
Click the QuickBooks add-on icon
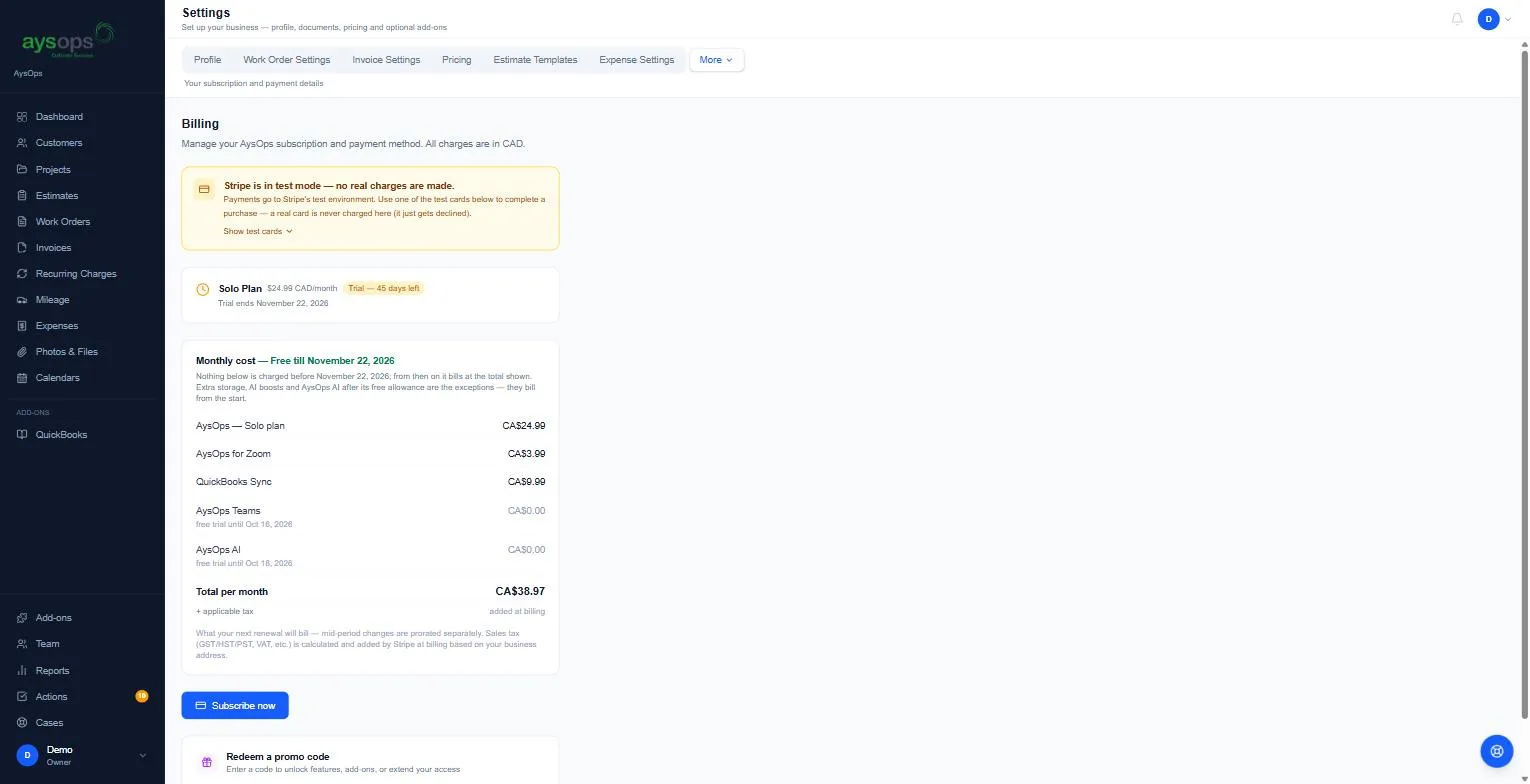point(22,435)
